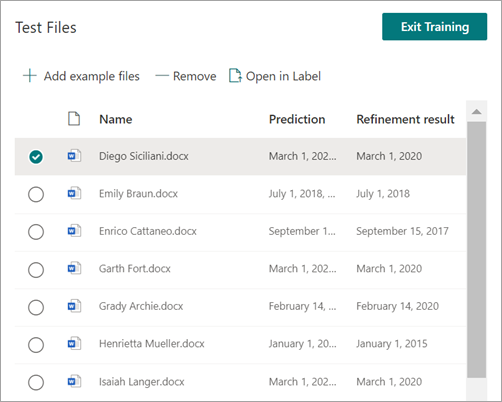Open the Emily Braun.docx file name

click(138, 194)
